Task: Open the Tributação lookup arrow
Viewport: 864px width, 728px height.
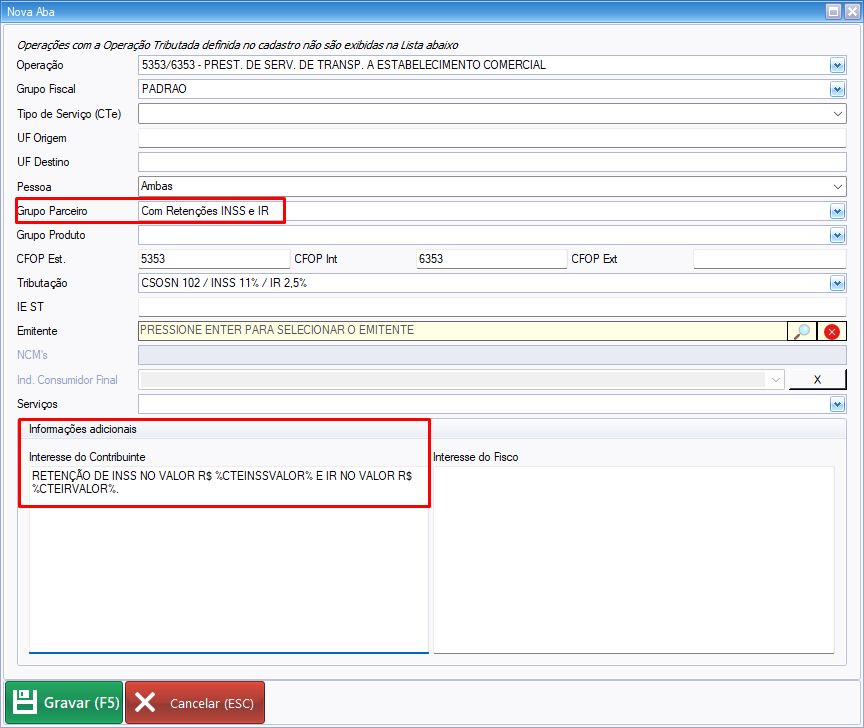Action: [837, 284]
